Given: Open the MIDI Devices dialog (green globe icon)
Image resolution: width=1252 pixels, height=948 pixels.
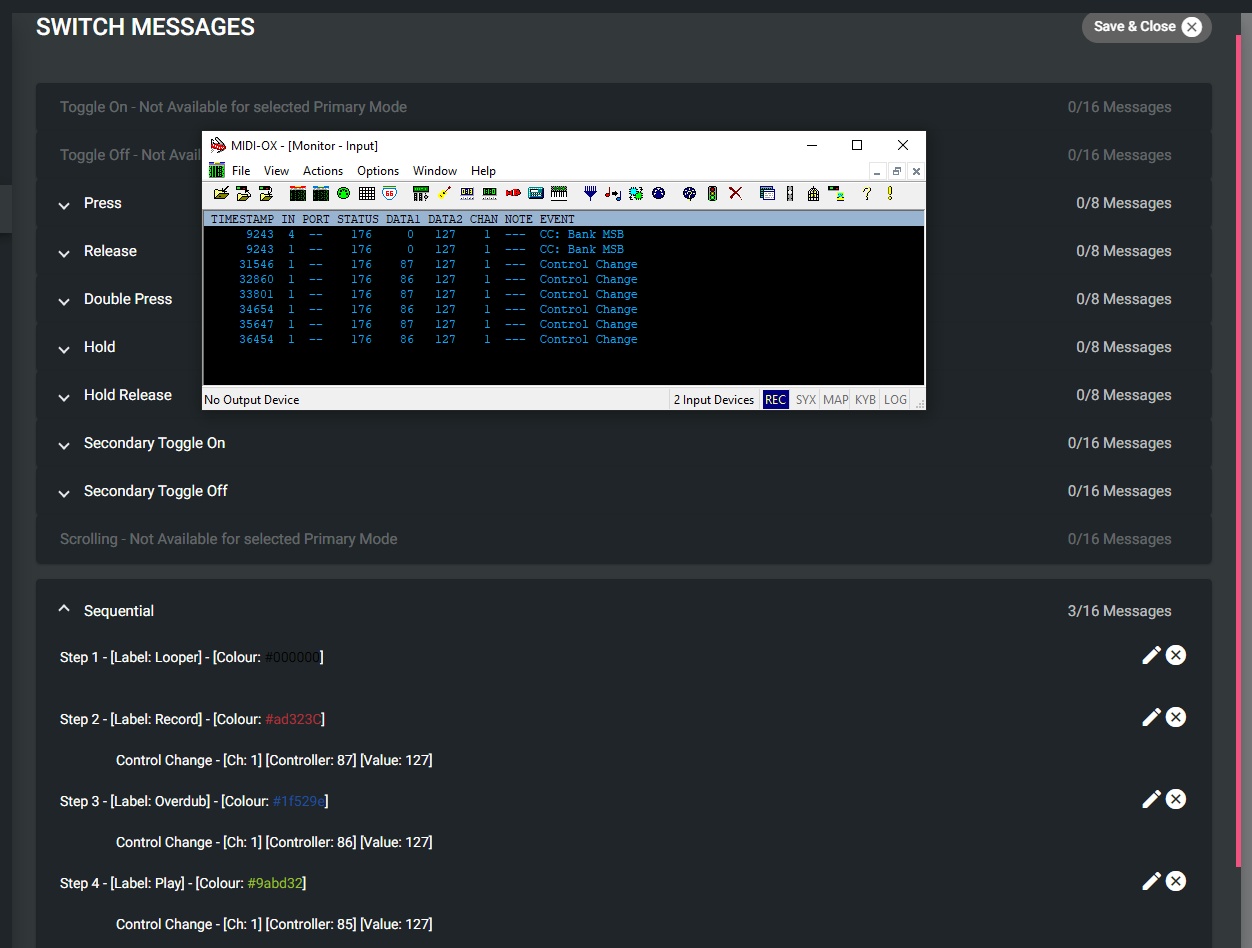Looking at the screenshot, I should [343, 193].
